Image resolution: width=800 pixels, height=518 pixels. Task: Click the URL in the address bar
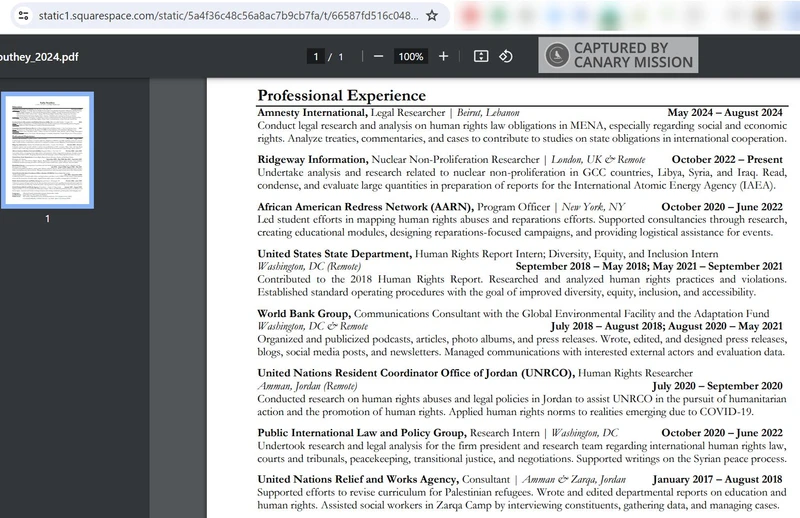click(x=225, y=16)
